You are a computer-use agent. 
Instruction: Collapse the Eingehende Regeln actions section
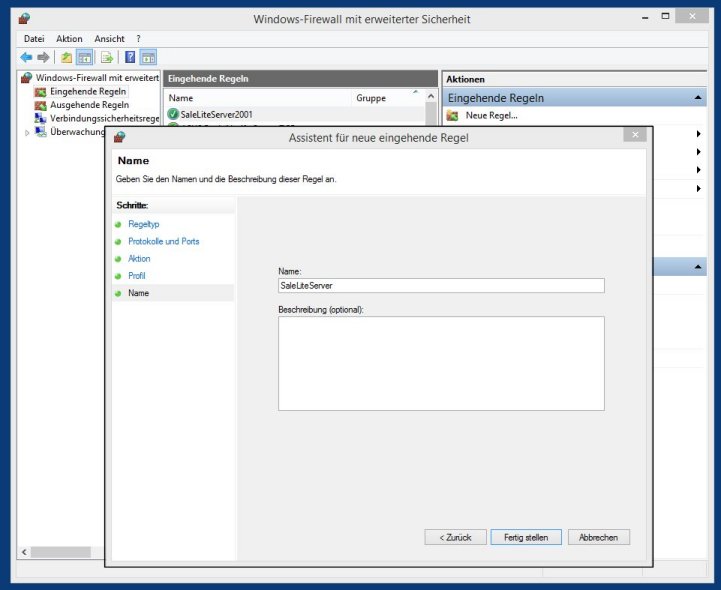(x=698, y=98)
